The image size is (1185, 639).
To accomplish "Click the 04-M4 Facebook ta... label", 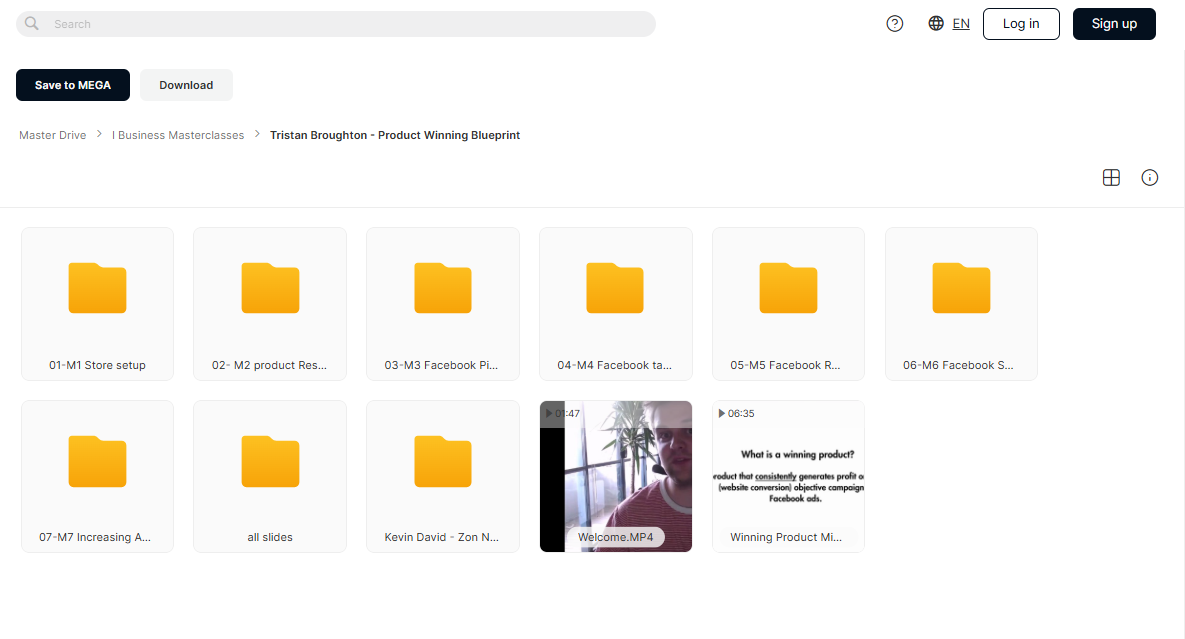I will tap(614, 365).
